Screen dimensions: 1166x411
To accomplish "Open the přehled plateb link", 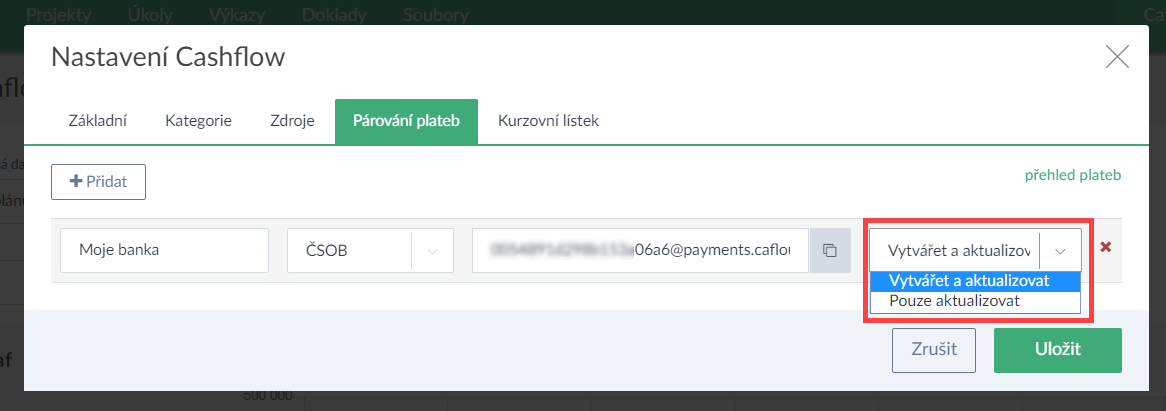I will (x=1073, y=175).
